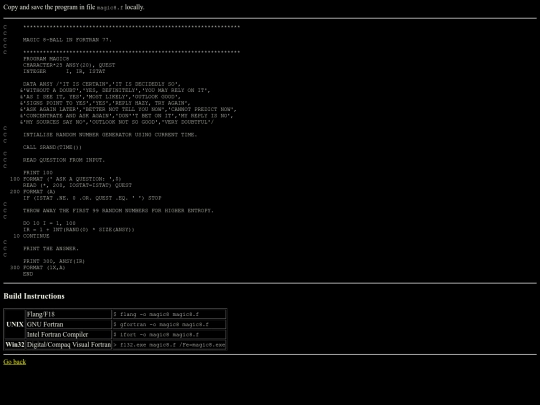Click the 'MY SOURCES SAY NO' line

click(x=117, y=122)
